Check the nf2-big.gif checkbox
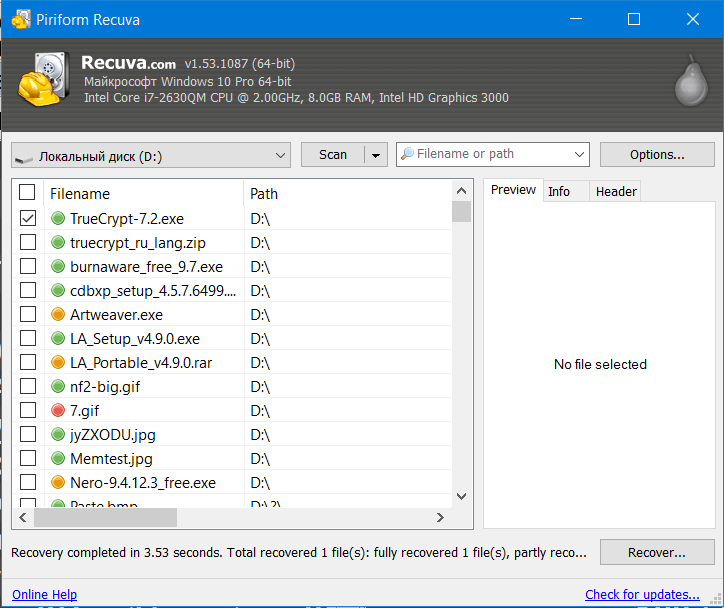This screenshot has height=608, width=724. coord(28,386)
